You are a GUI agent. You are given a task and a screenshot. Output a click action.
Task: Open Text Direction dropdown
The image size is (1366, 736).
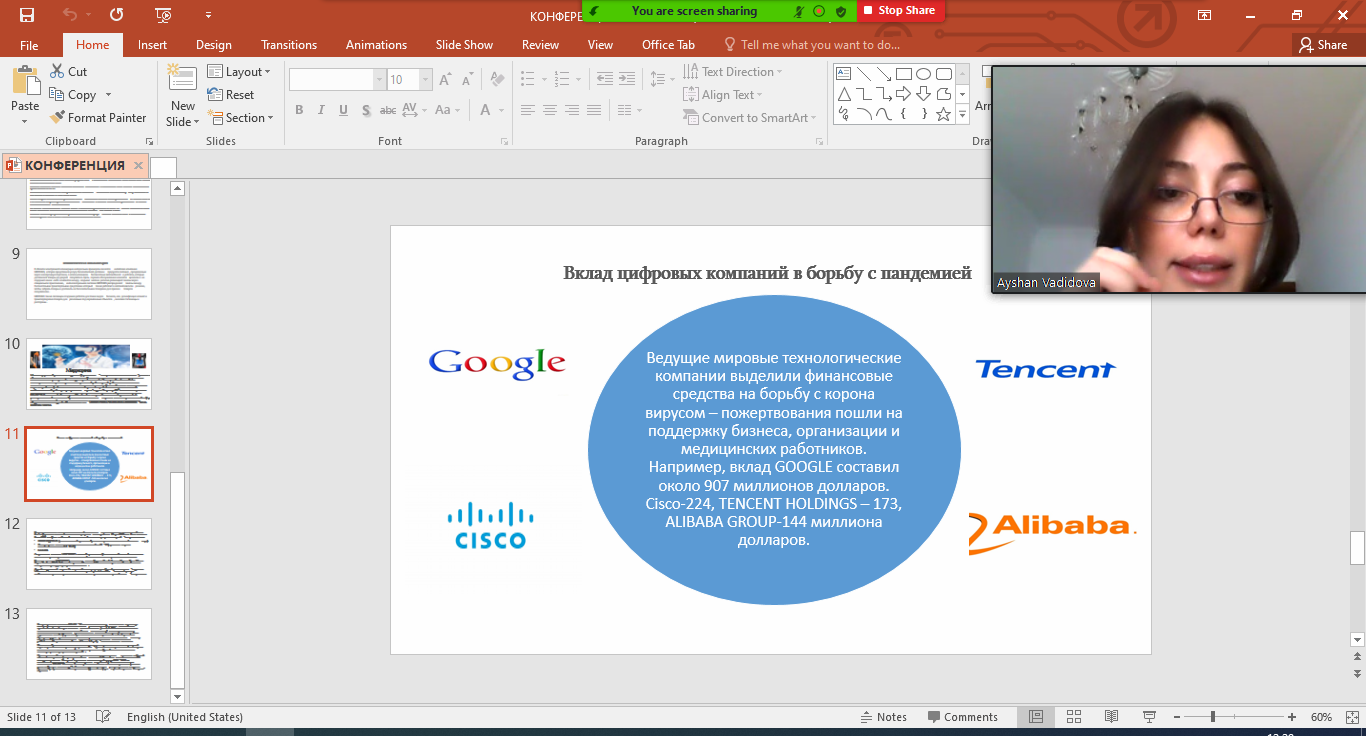coord(733,72)
